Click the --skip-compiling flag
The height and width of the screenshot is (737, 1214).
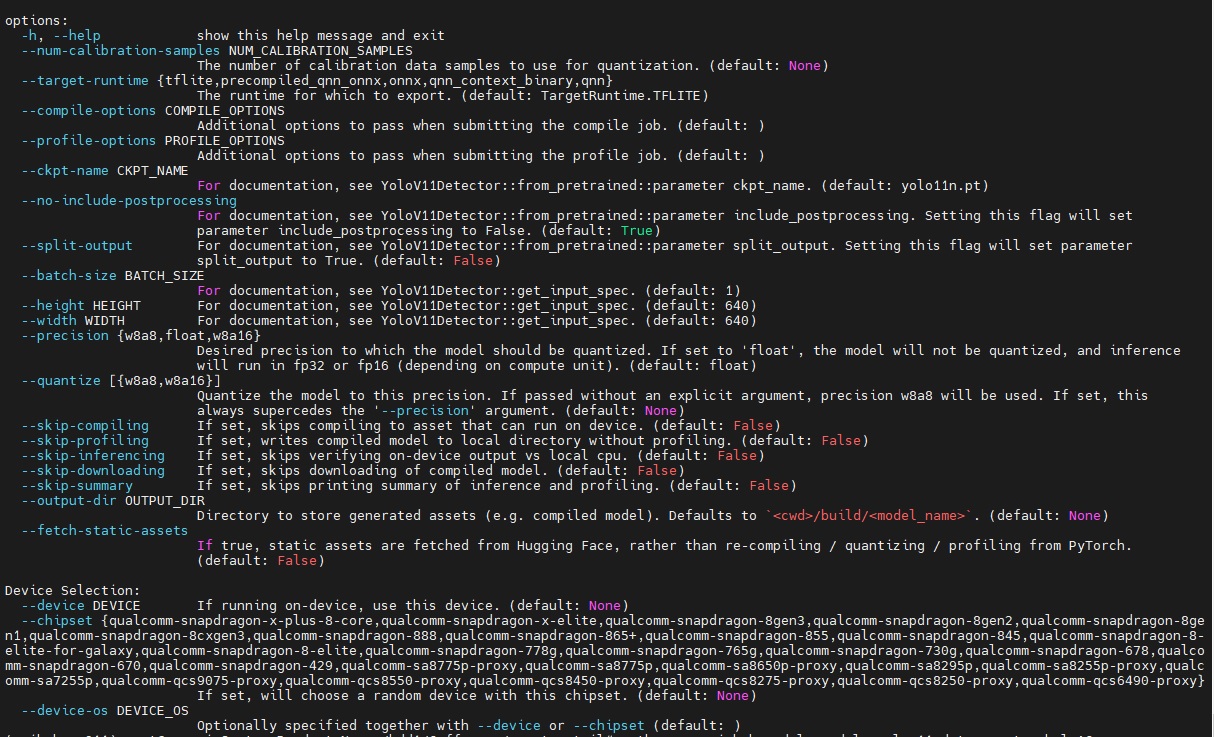[85, 425]
